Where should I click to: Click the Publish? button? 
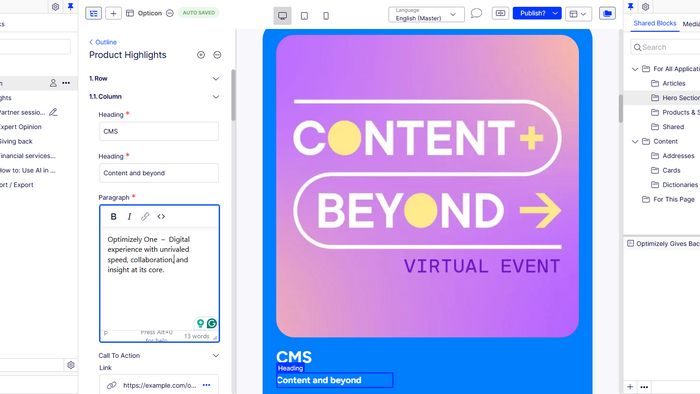(532, 13)
